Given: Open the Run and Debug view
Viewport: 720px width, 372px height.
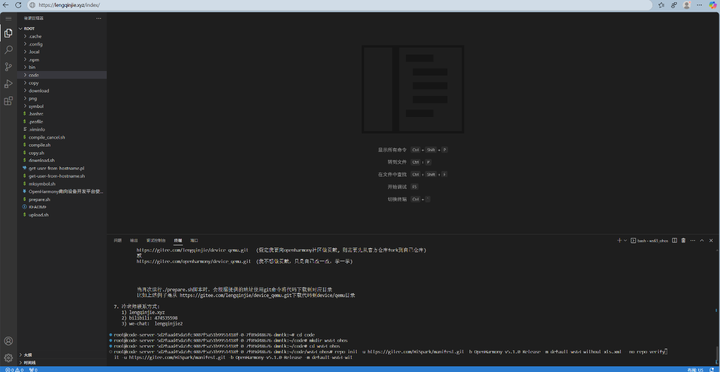Looking at the screenshot, I should tap(8, 84).
